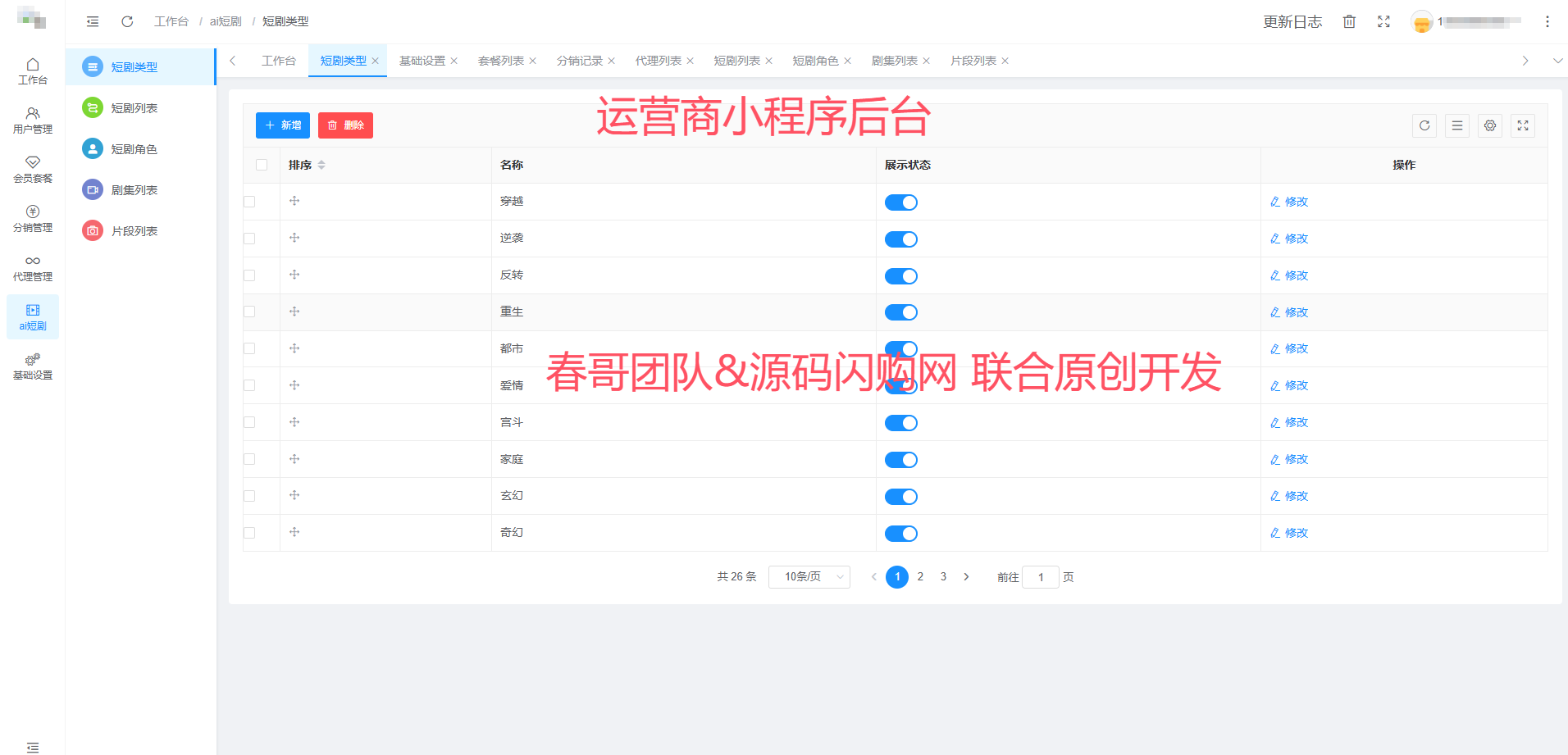Toggle the display status switch for 宫斗
The image size is (1568, 755).
pos(900,423)
